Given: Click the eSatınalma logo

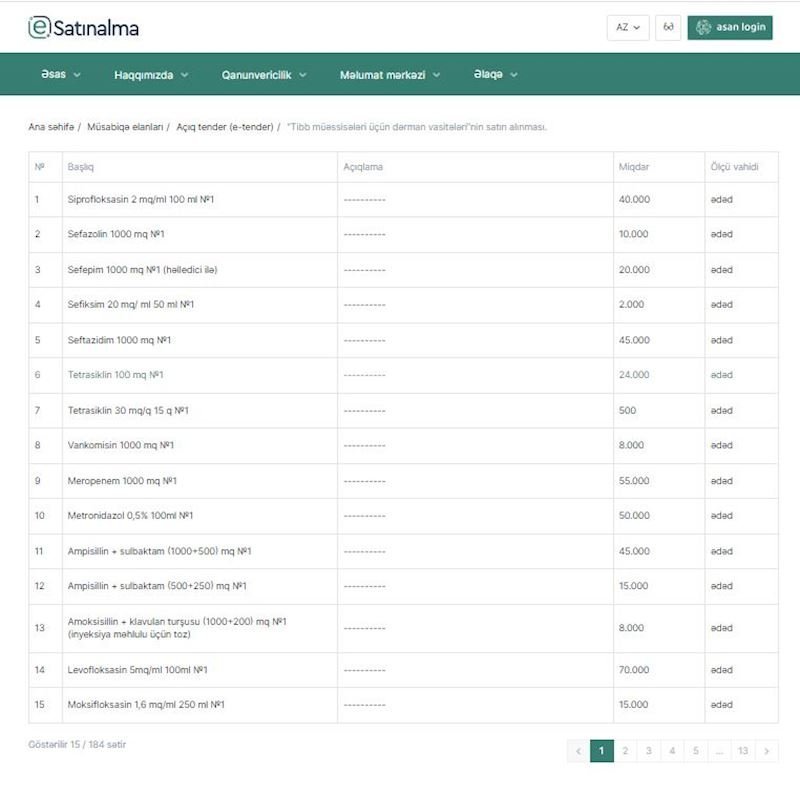Looking at the screenshot, I should (84, 28).
